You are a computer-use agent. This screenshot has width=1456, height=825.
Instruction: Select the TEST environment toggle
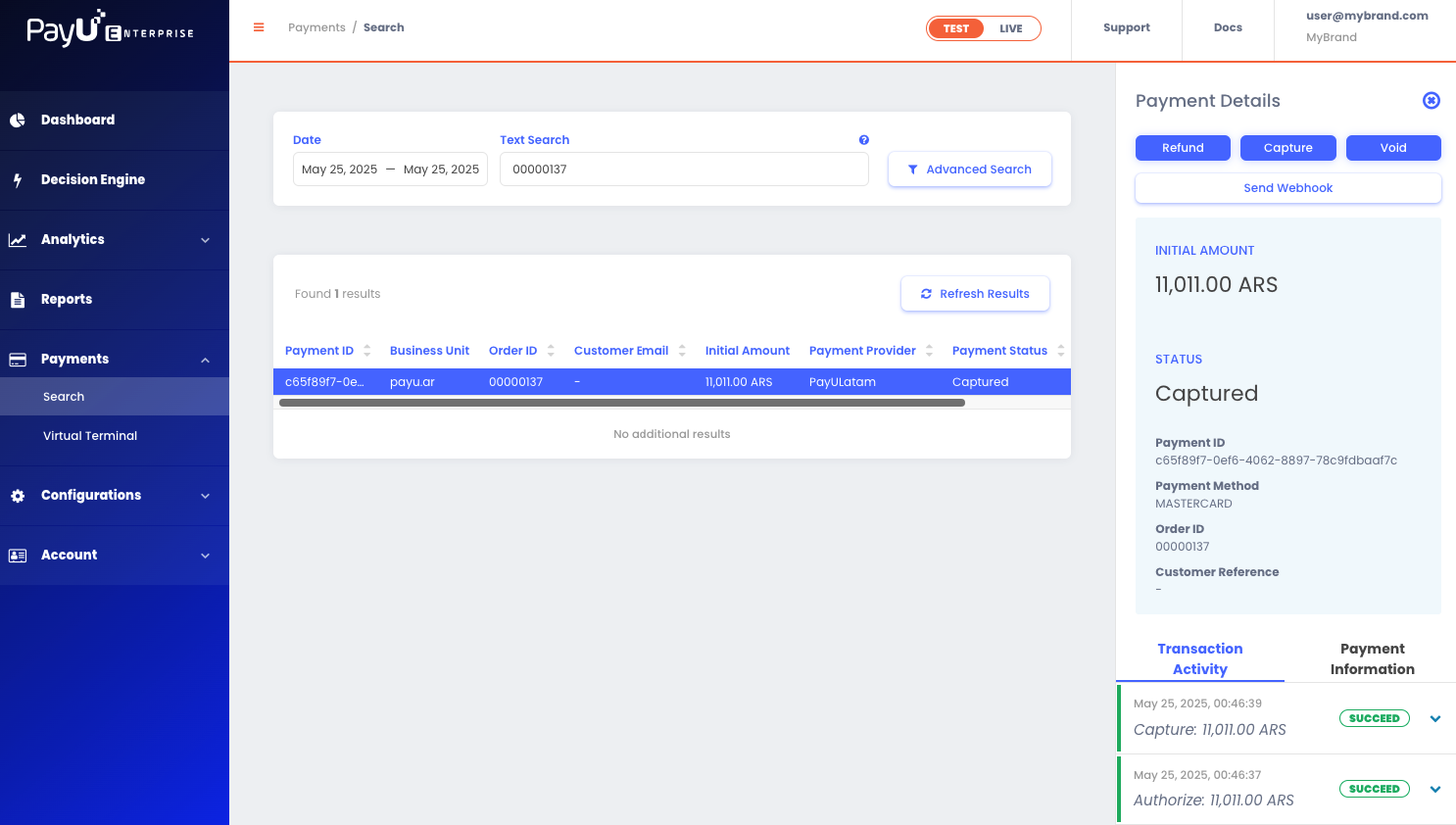pos(955,28)
